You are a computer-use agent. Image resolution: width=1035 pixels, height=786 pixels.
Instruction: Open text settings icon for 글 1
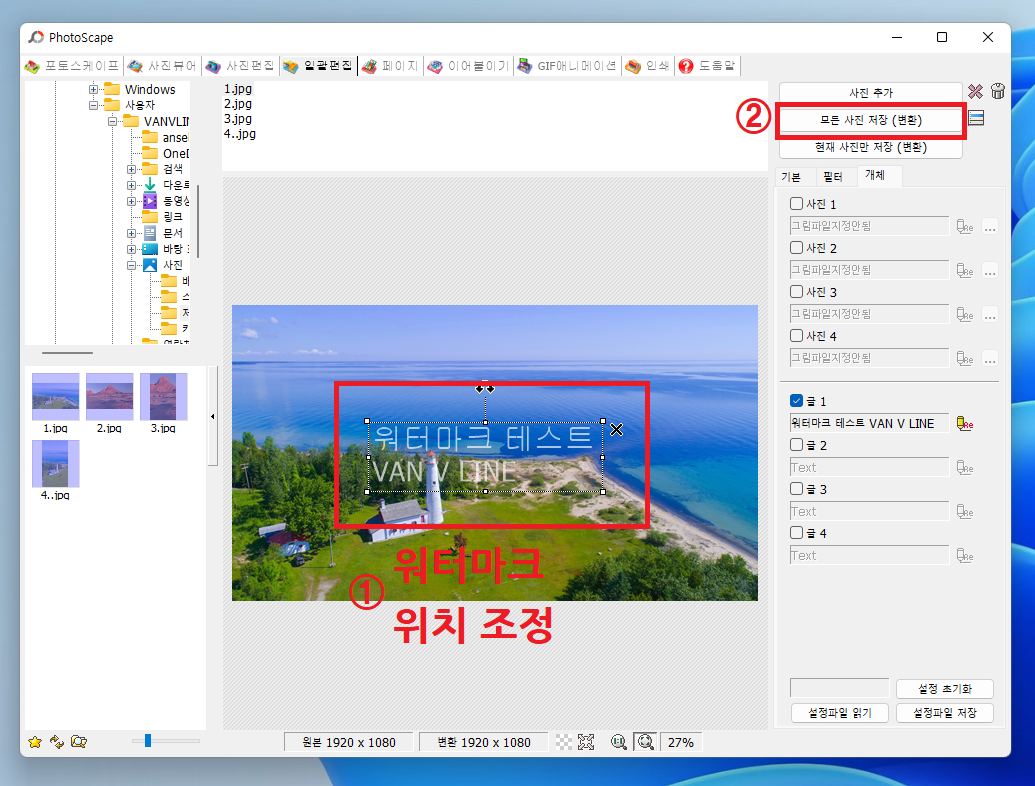click(x=965, y=424)
